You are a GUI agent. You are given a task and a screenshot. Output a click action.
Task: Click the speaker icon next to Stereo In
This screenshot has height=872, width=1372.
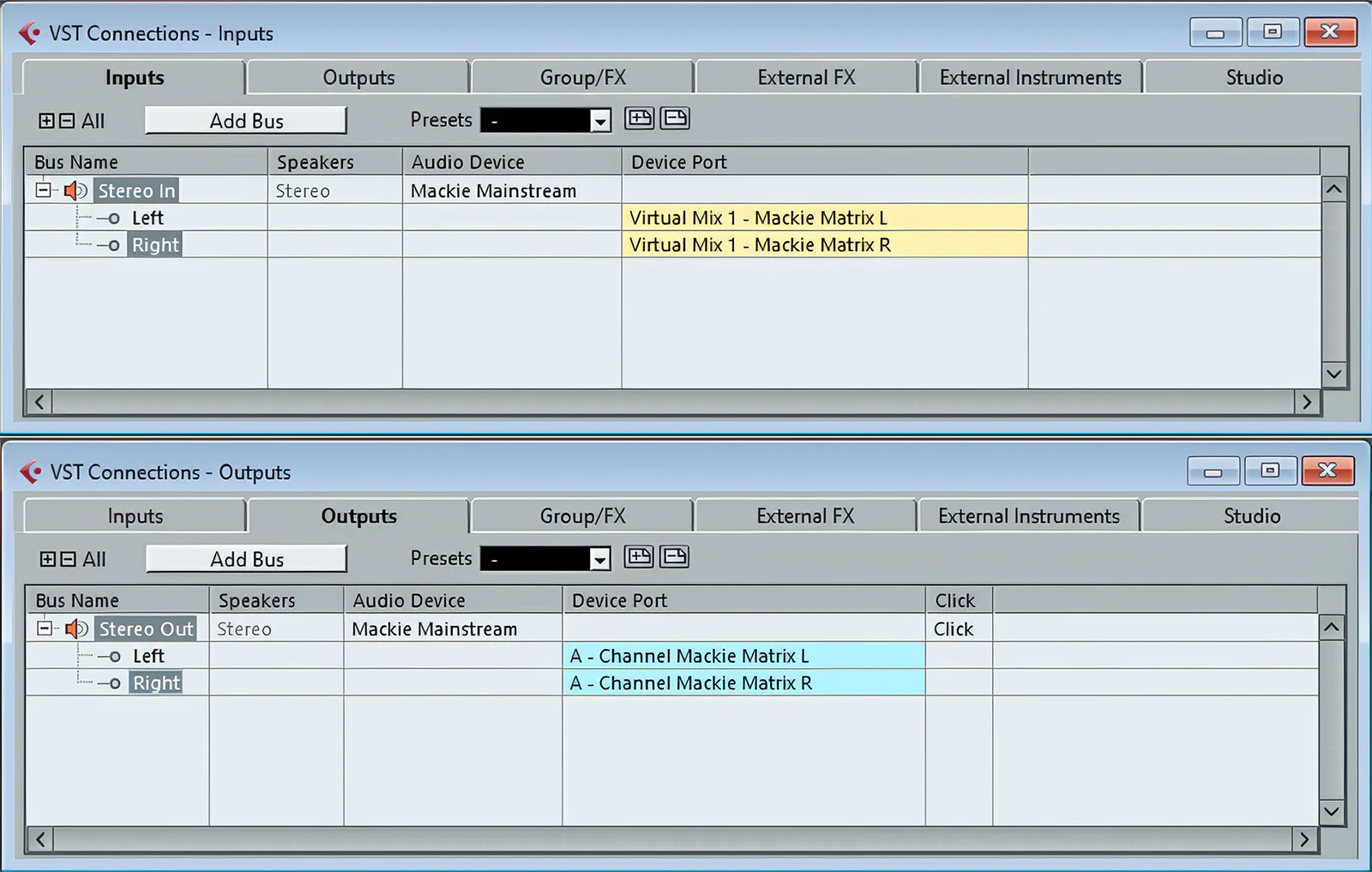point(75,190)
